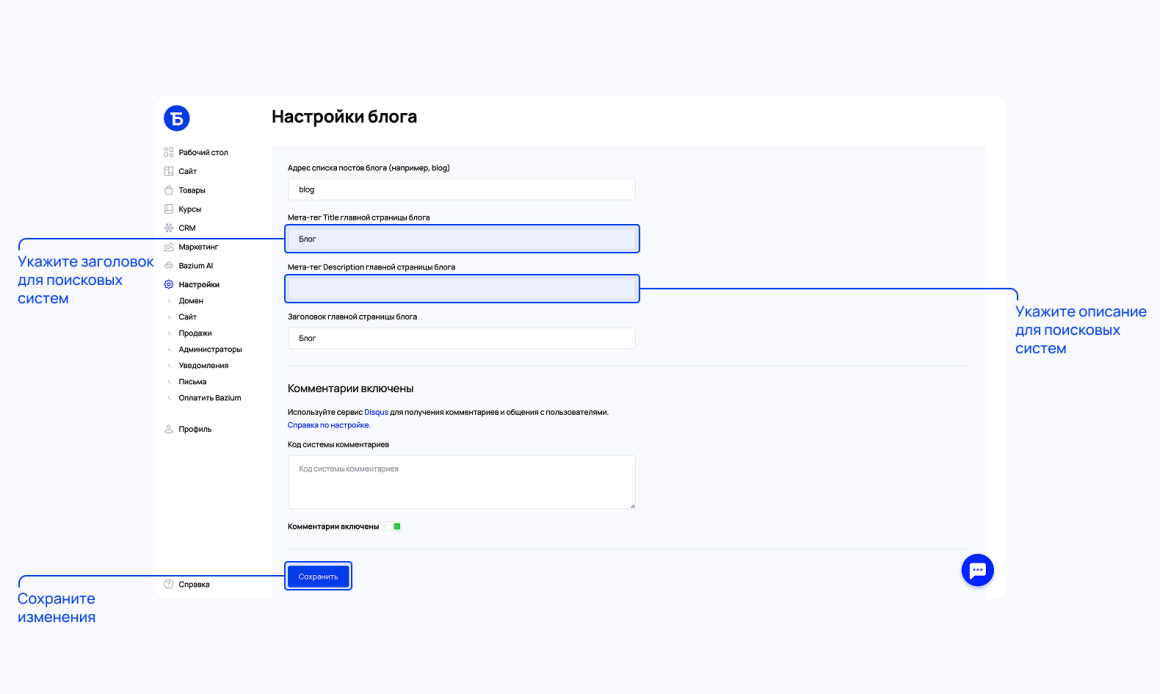This screenshot has height=694, width=1160.
Task: Toggle the Комментарии включены switch
Action: (x=393, y=527)
